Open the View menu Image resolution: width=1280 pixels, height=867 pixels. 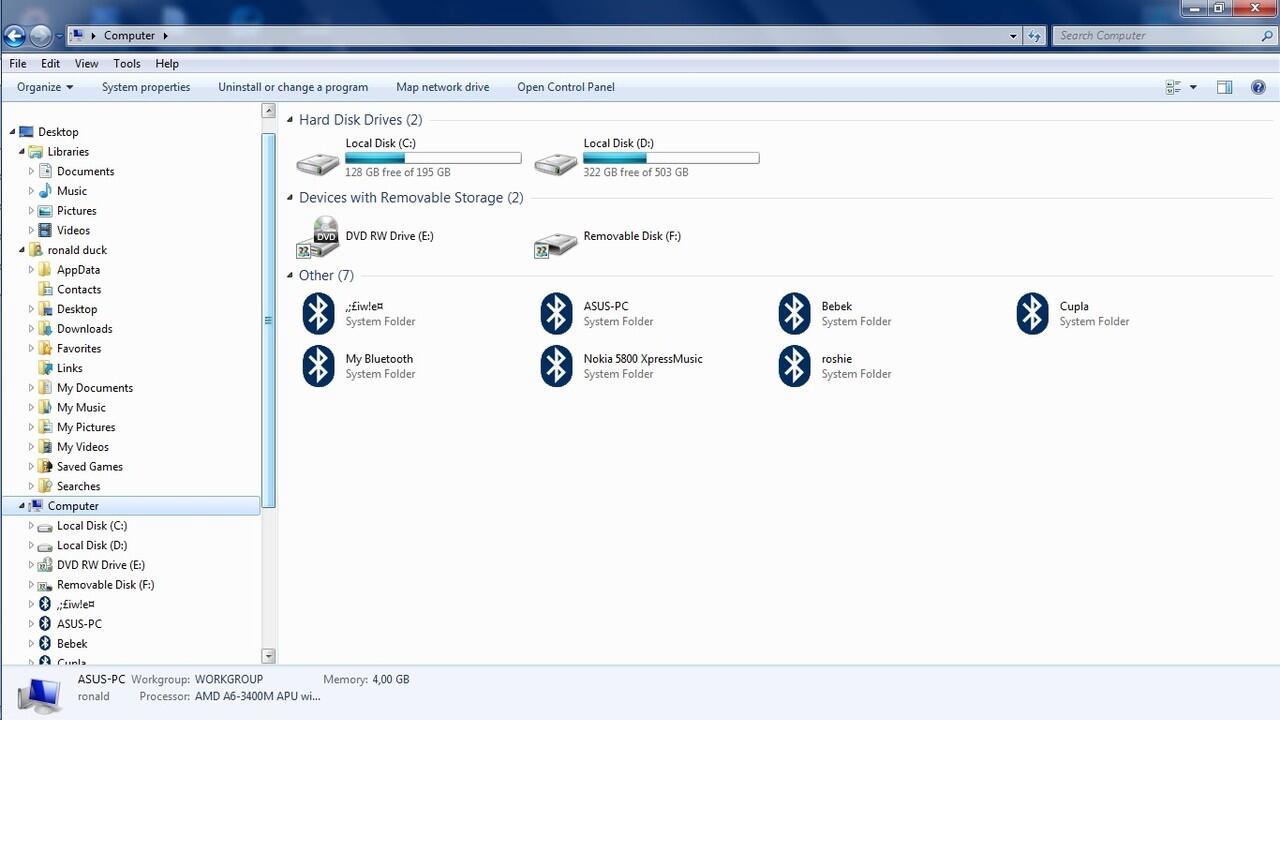[87, 63]
